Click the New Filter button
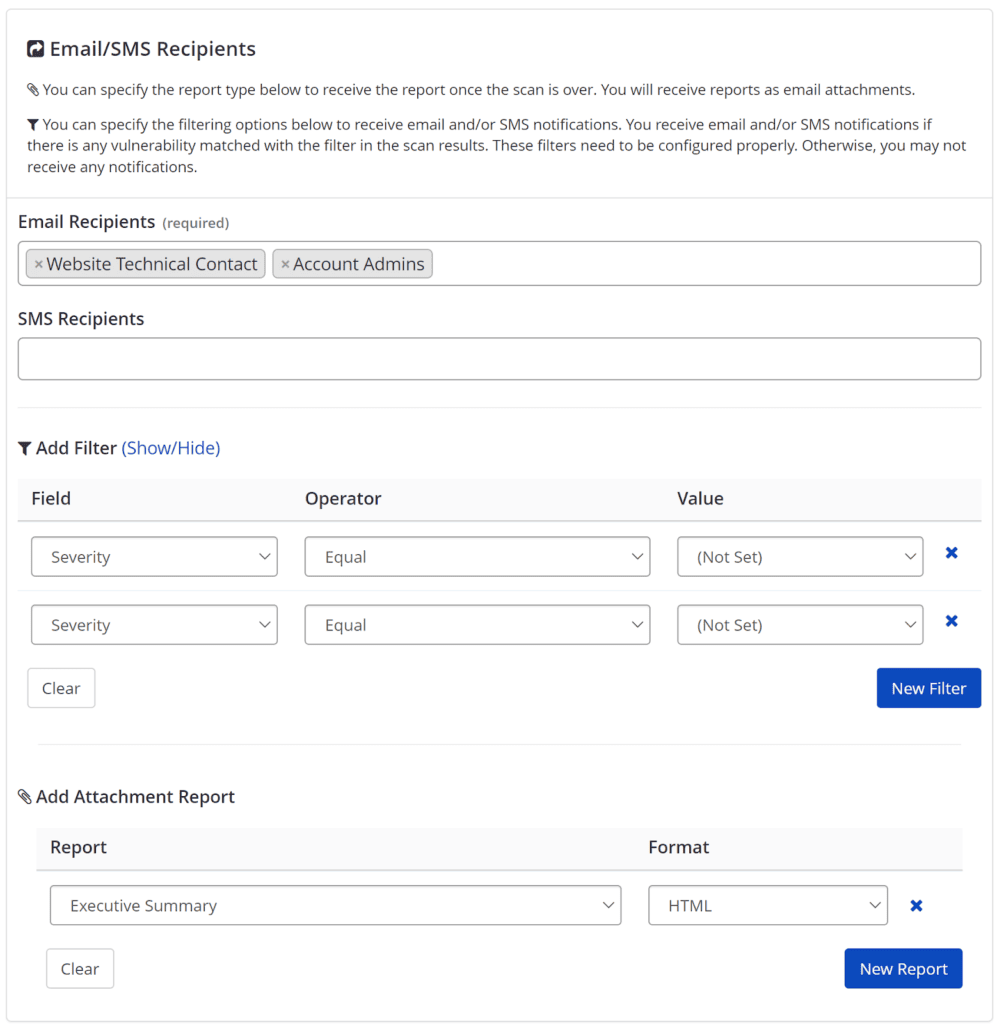 [x=928, y=688]
